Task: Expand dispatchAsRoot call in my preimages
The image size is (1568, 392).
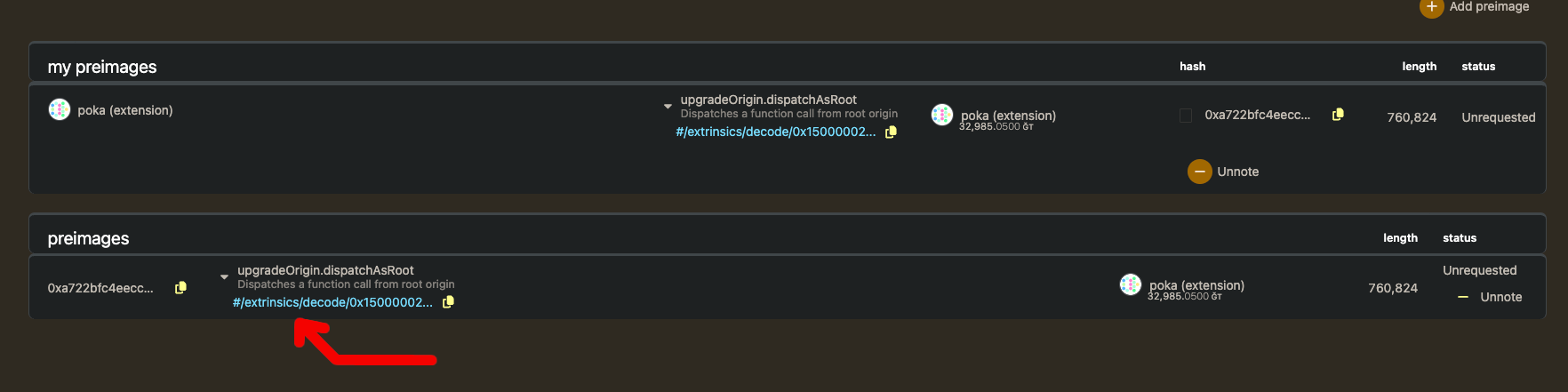Action: pyautogui.click(x=668, y=107)
